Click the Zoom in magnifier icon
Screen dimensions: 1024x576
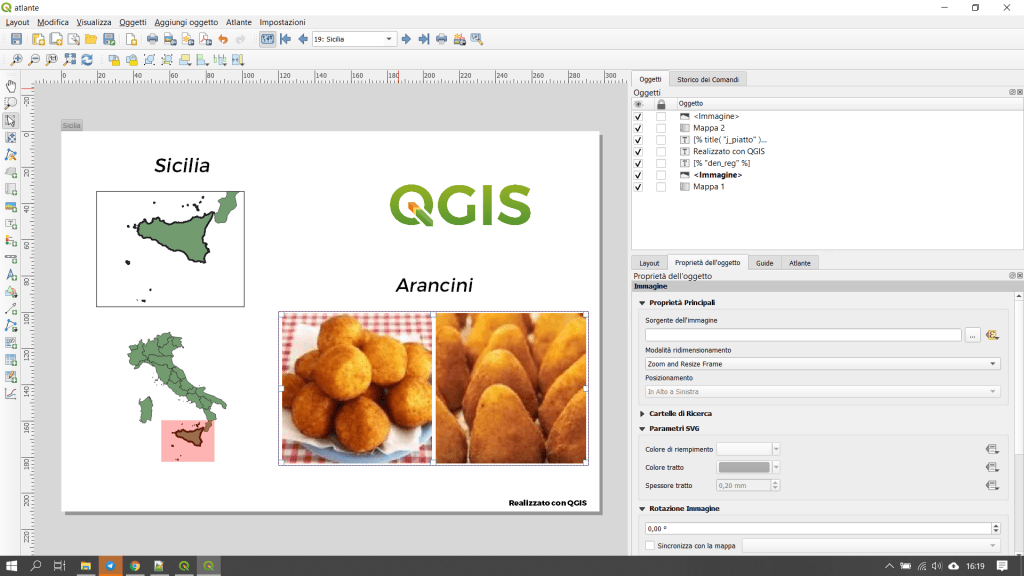tap(17, 60)
